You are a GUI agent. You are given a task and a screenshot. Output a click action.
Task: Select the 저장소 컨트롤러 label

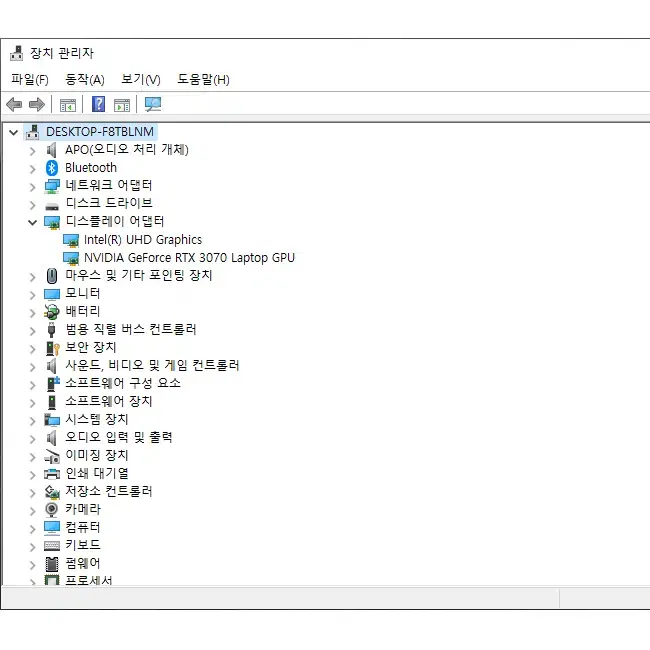[x=109, y=491]
